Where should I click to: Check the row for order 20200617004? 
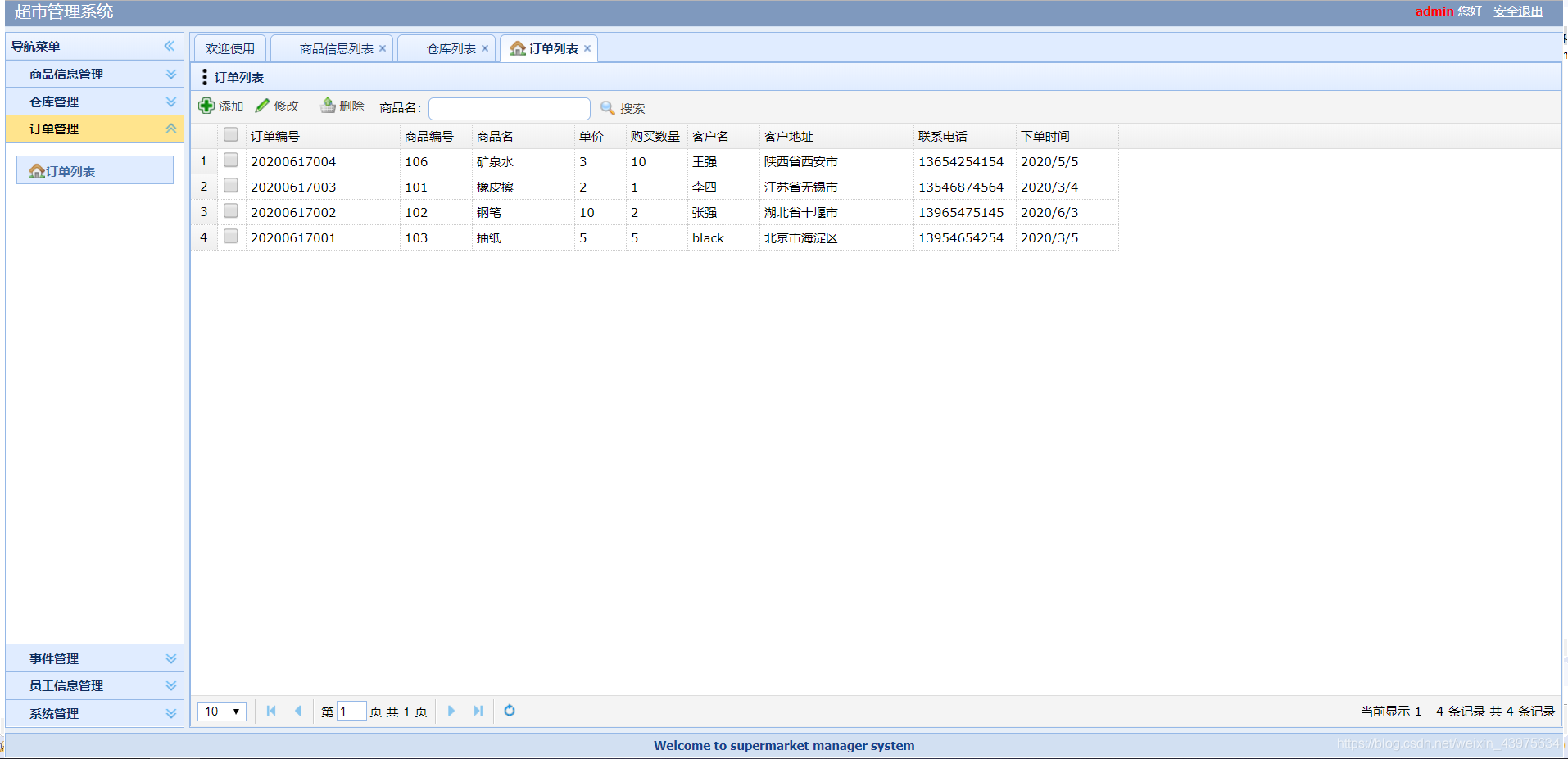click(231, 160)
